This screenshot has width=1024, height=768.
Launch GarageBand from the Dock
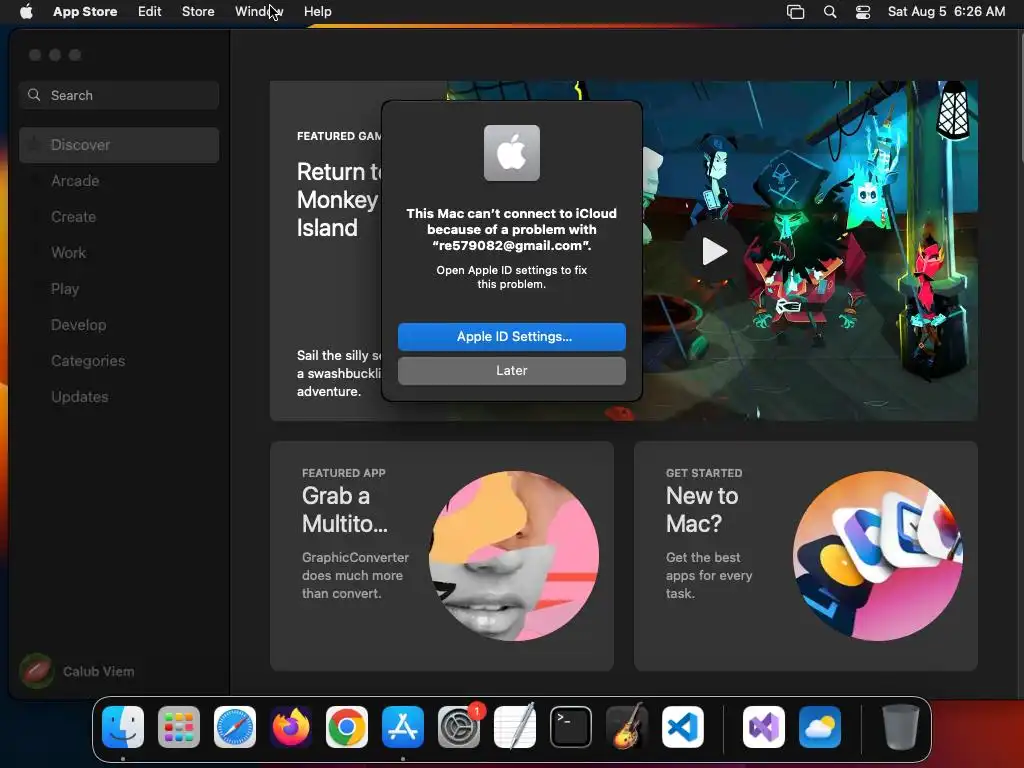tap(627, 726)
